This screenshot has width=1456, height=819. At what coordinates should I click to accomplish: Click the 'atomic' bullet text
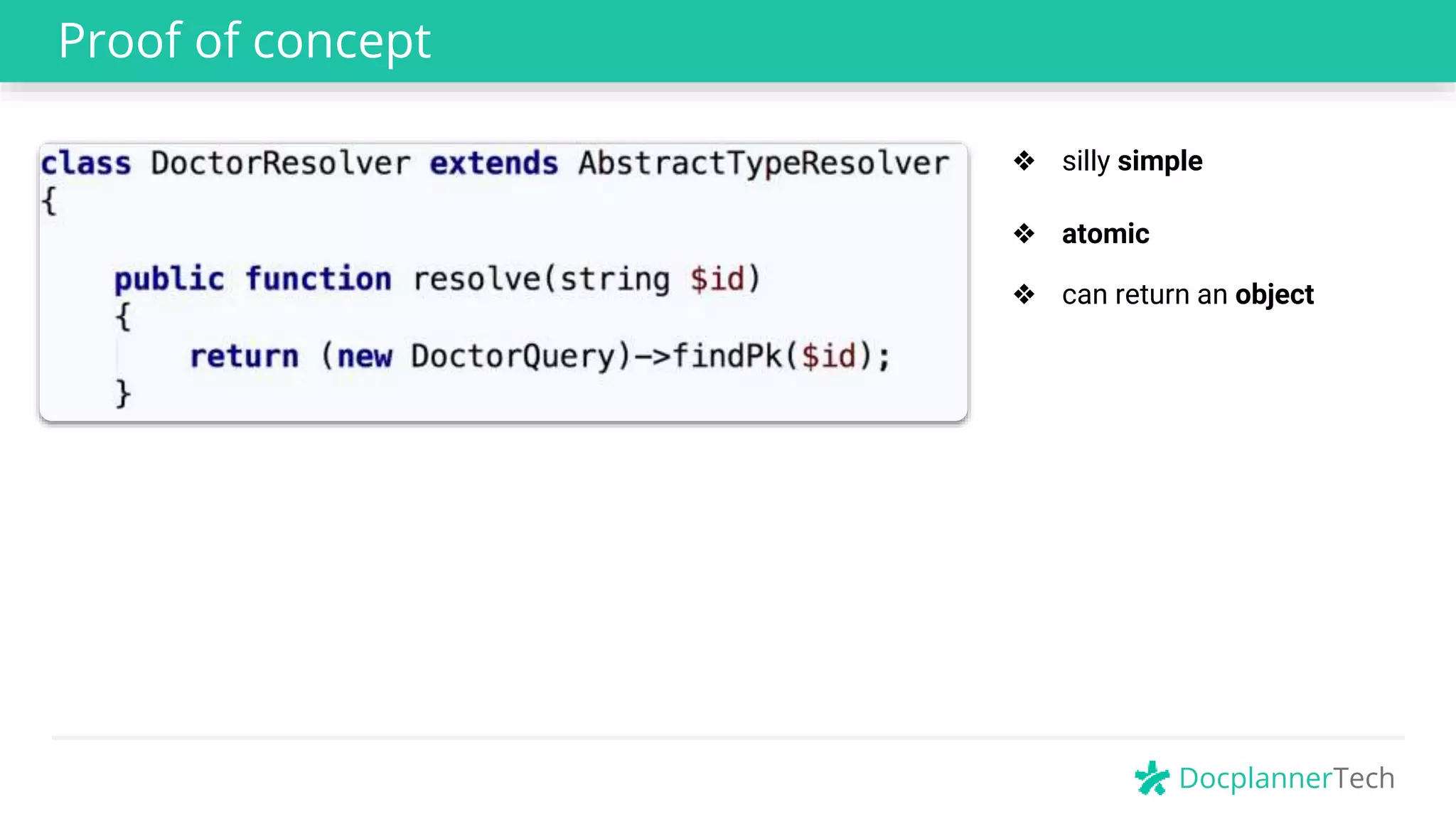pyautogui.click(x=1106, y=234)
